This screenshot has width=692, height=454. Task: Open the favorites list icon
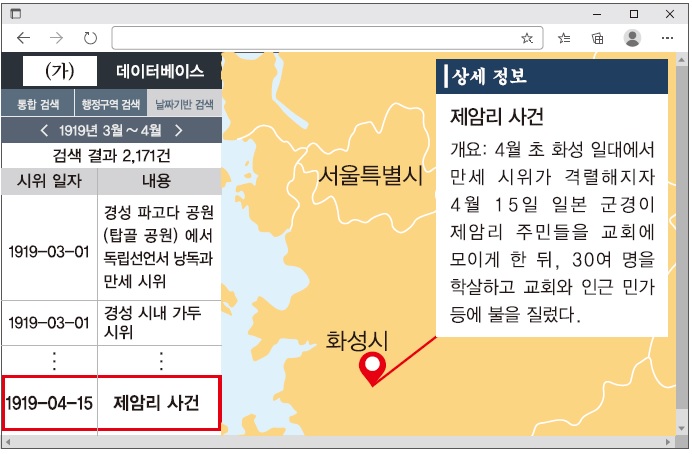tap(565, 38)
